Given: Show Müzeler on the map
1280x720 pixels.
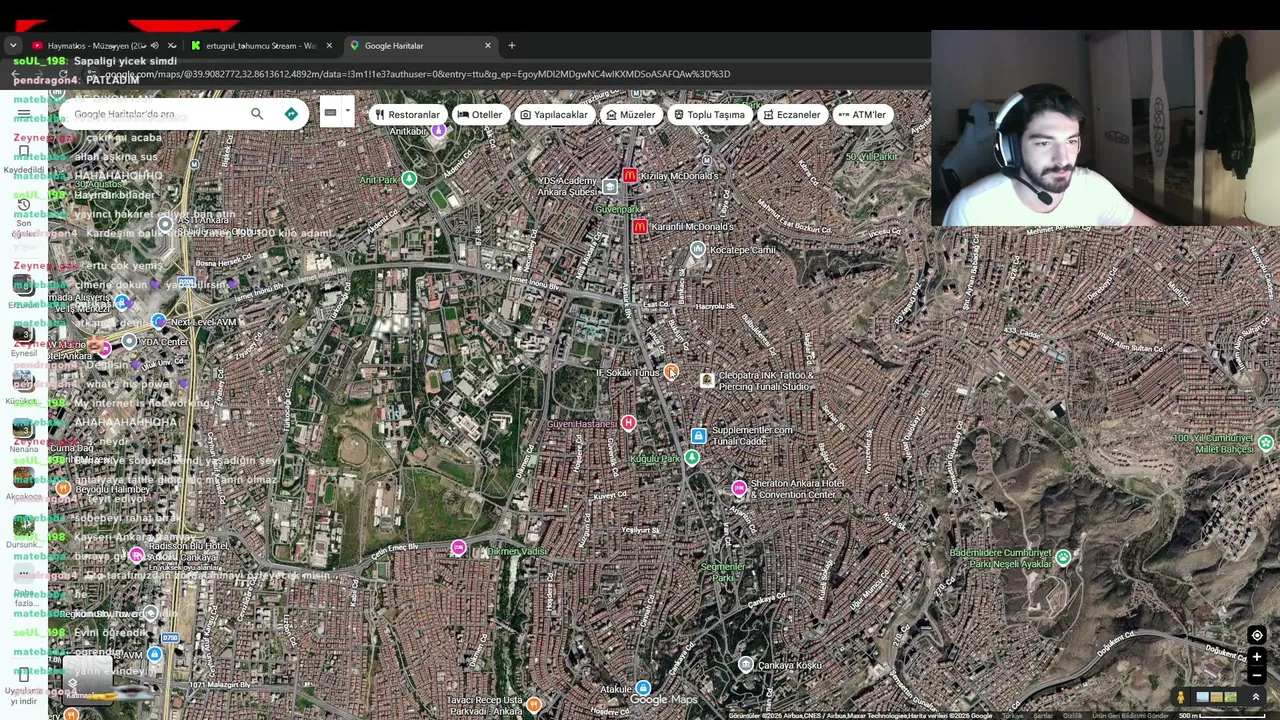Looking at the screenshot, I should tap(631, 115).
